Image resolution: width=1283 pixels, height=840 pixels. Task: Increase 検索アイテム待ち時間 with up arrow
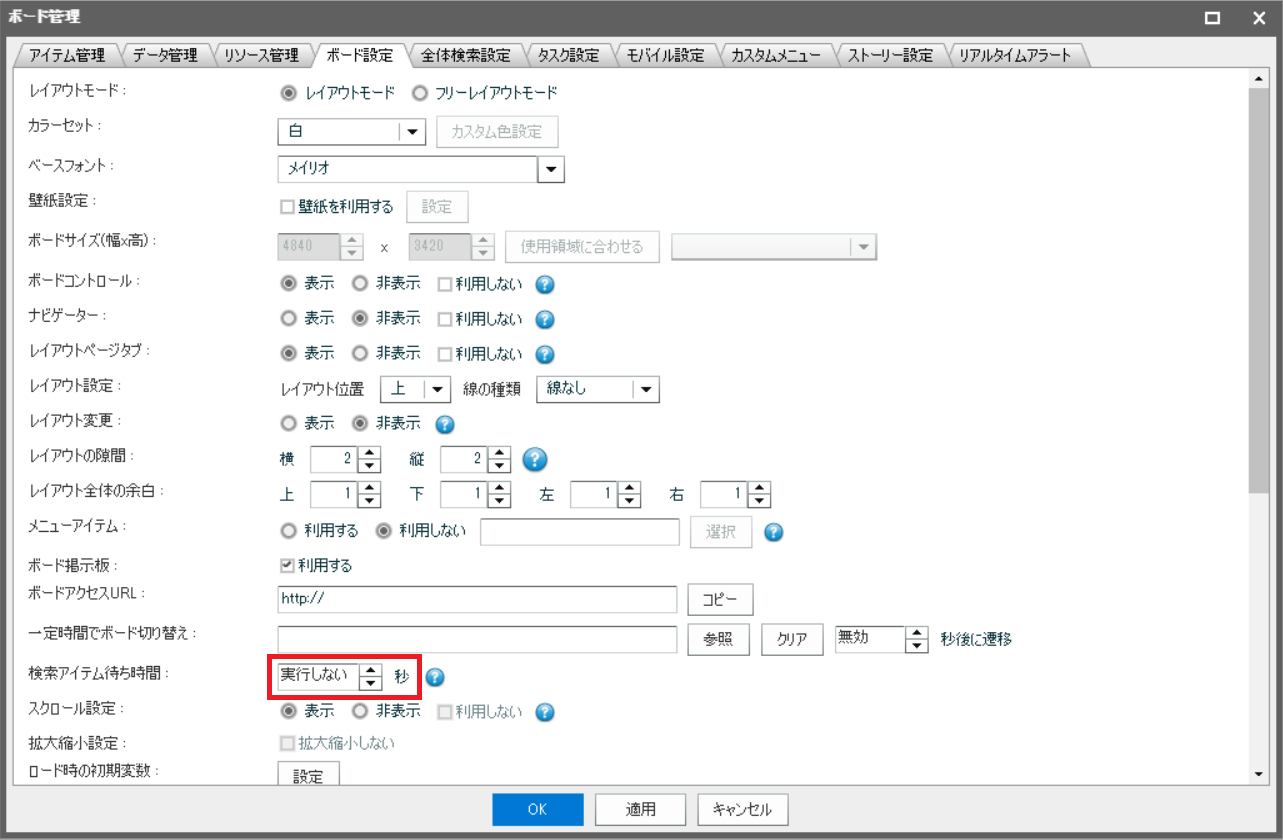pos(371,670)
